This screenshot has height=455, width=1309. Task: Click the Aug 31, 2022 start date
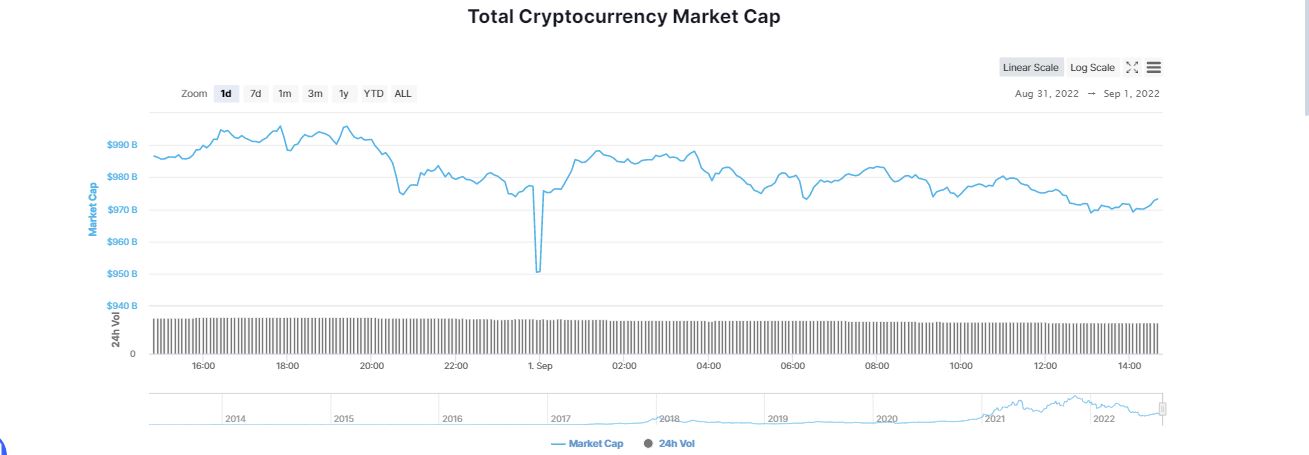[x=1047, y=94]
